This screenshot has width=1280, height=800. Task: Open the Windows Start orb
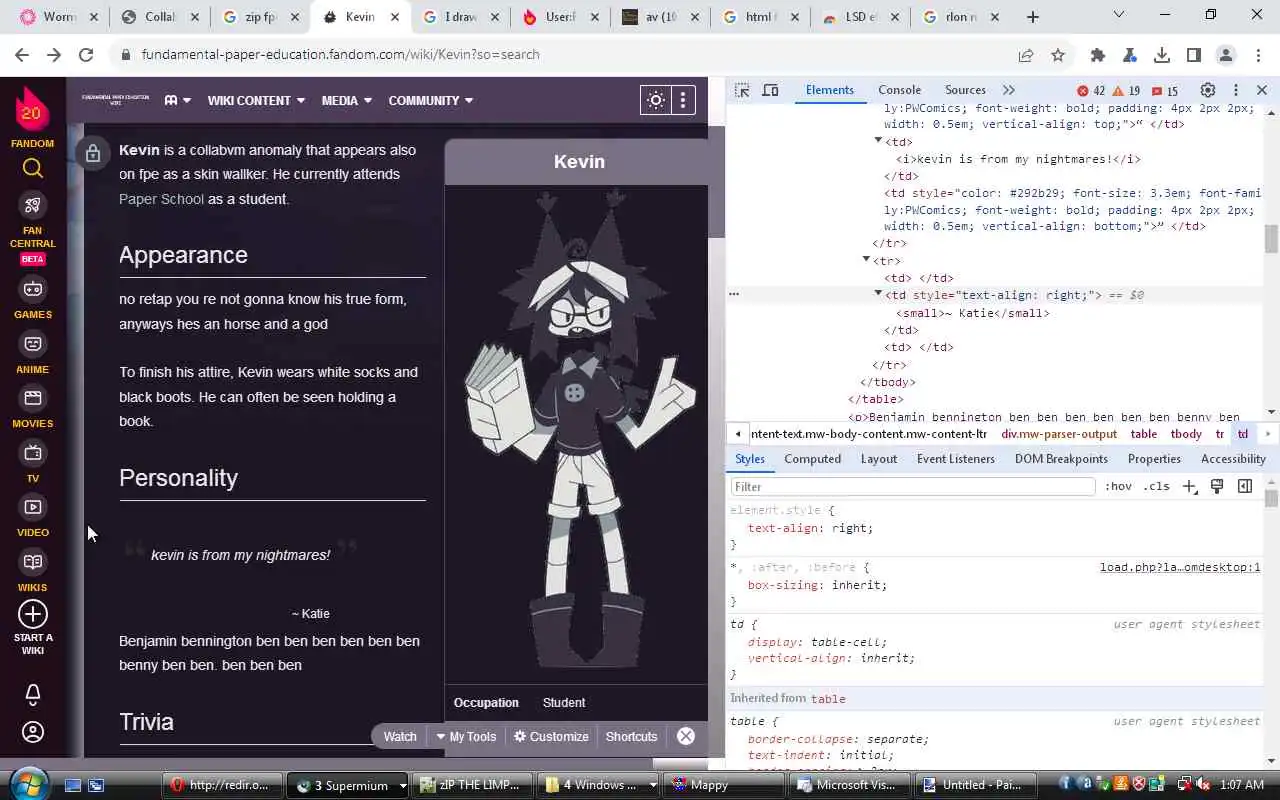tap(28, 783)
